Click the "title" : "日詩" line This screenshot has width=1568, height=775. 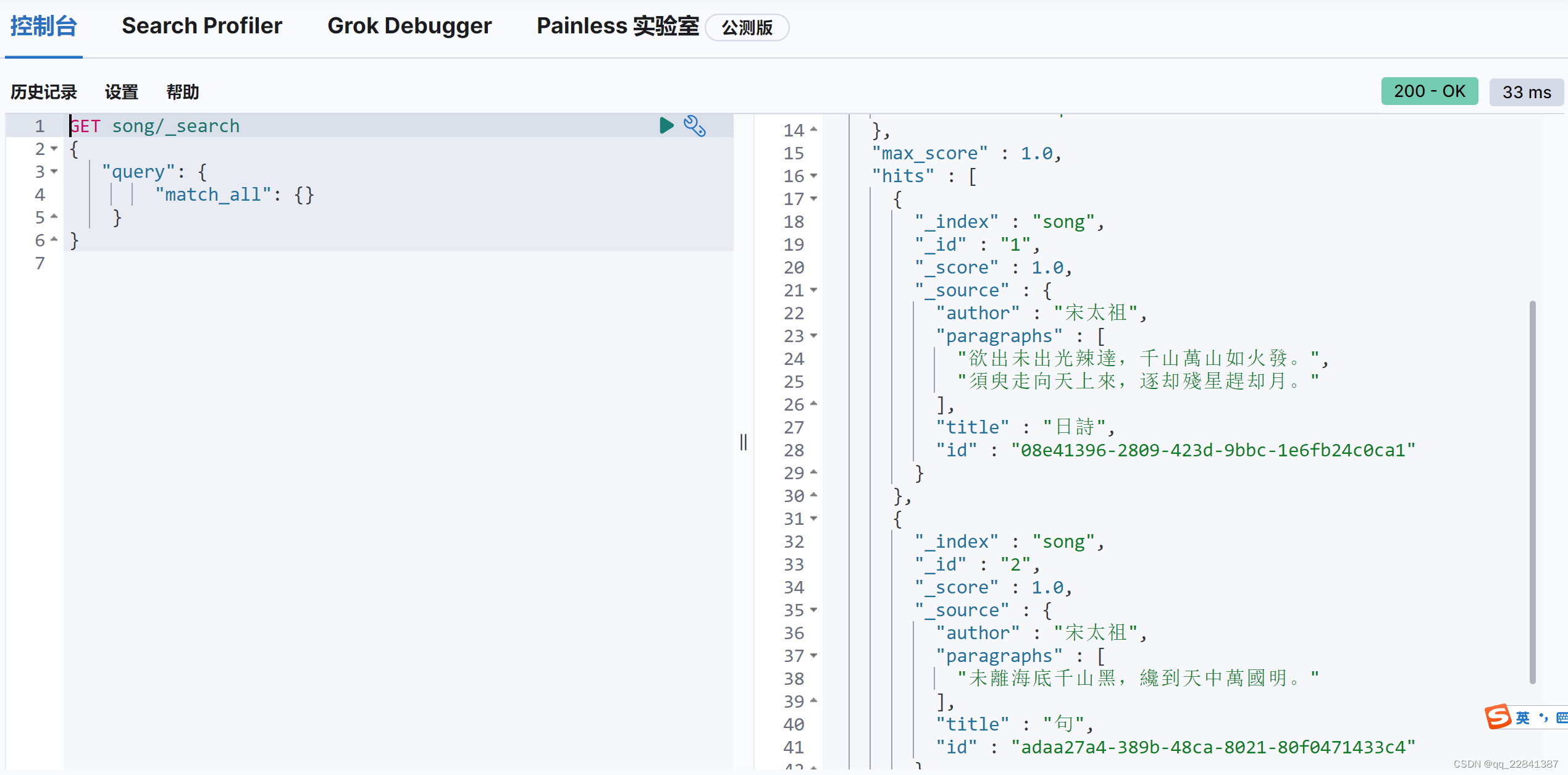pos(1025,427)
